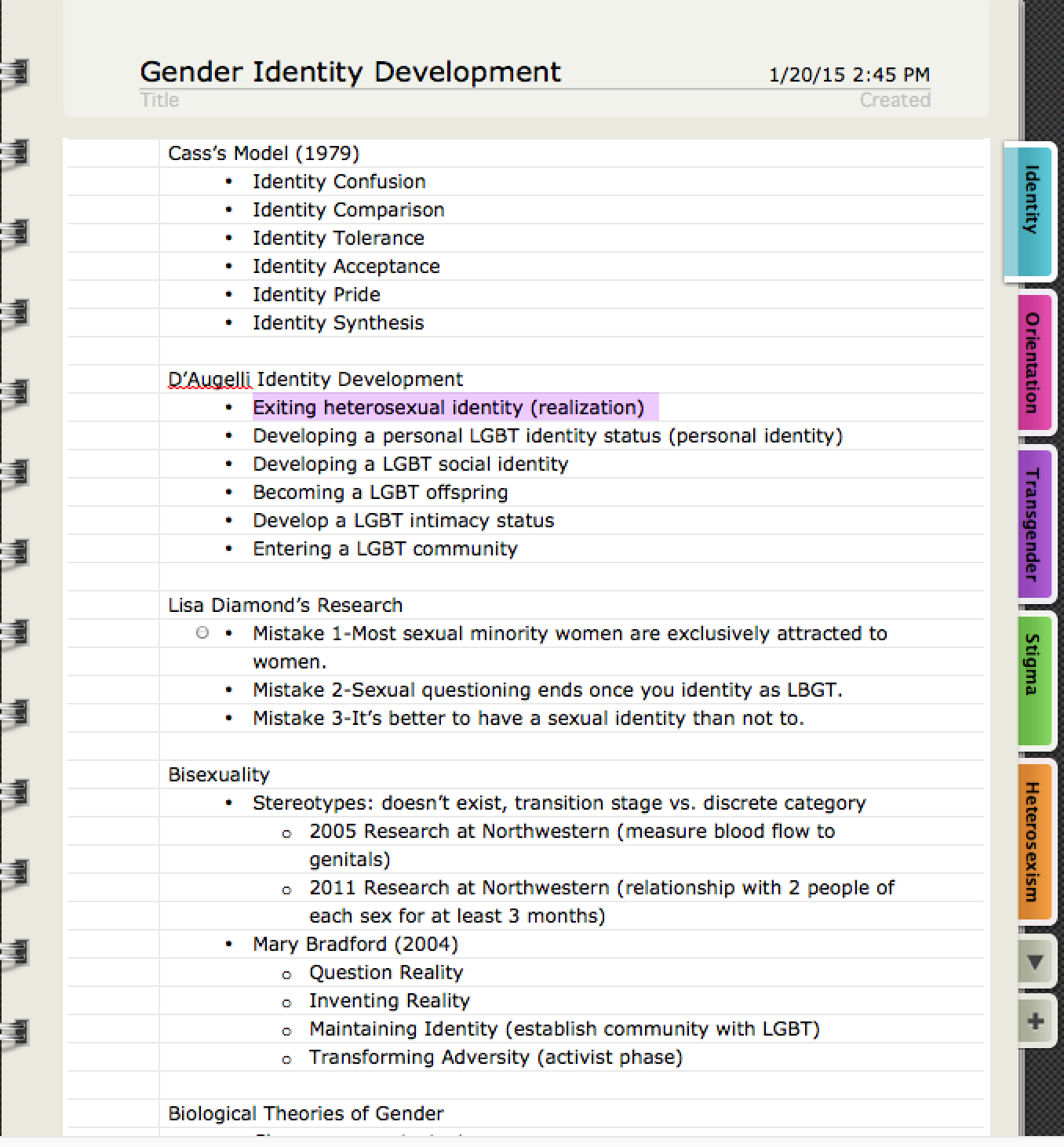Click the plus button to add a section tab
The width and height of the screenshot is (1064, 1147).
pyautogui.click(x=1035, y=1021)
